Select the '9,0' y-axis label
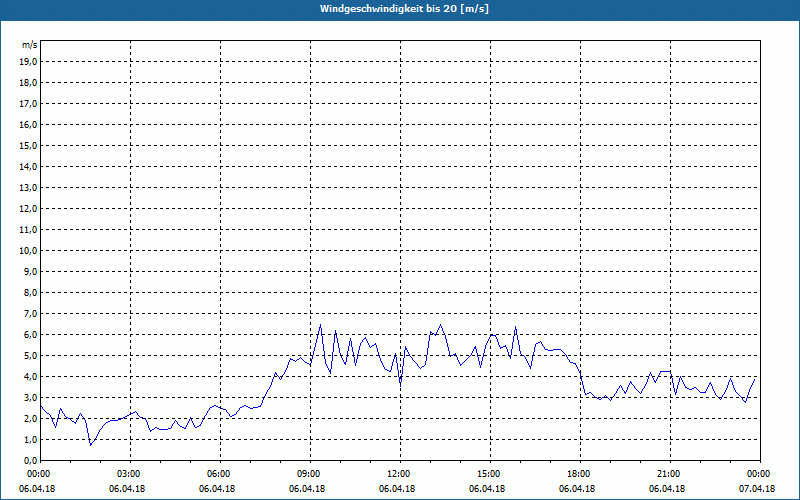800x500 pixels. [31, 271]
